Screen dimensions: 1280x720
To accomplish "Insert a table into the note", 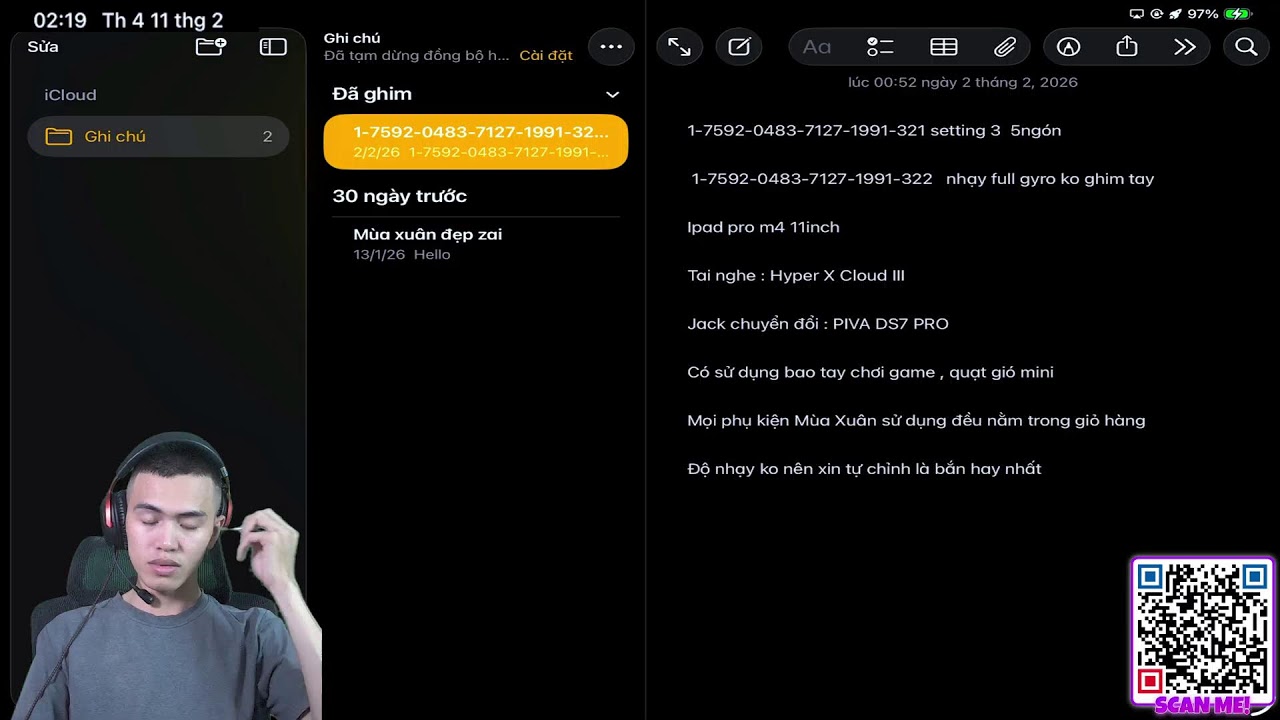I will pos(944,47).
